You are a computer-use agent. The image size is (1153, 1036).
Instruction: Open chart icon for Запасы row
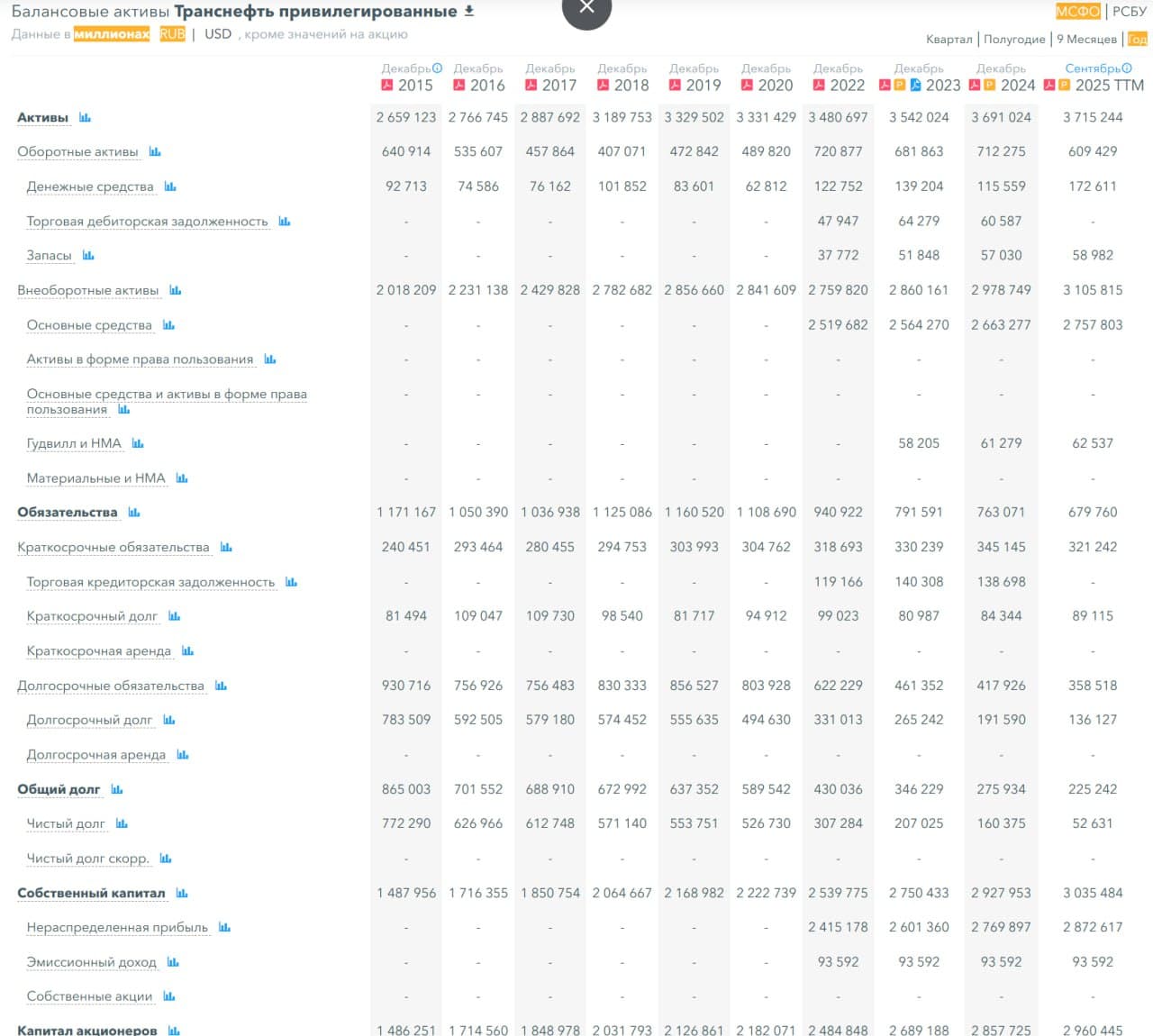88,256
